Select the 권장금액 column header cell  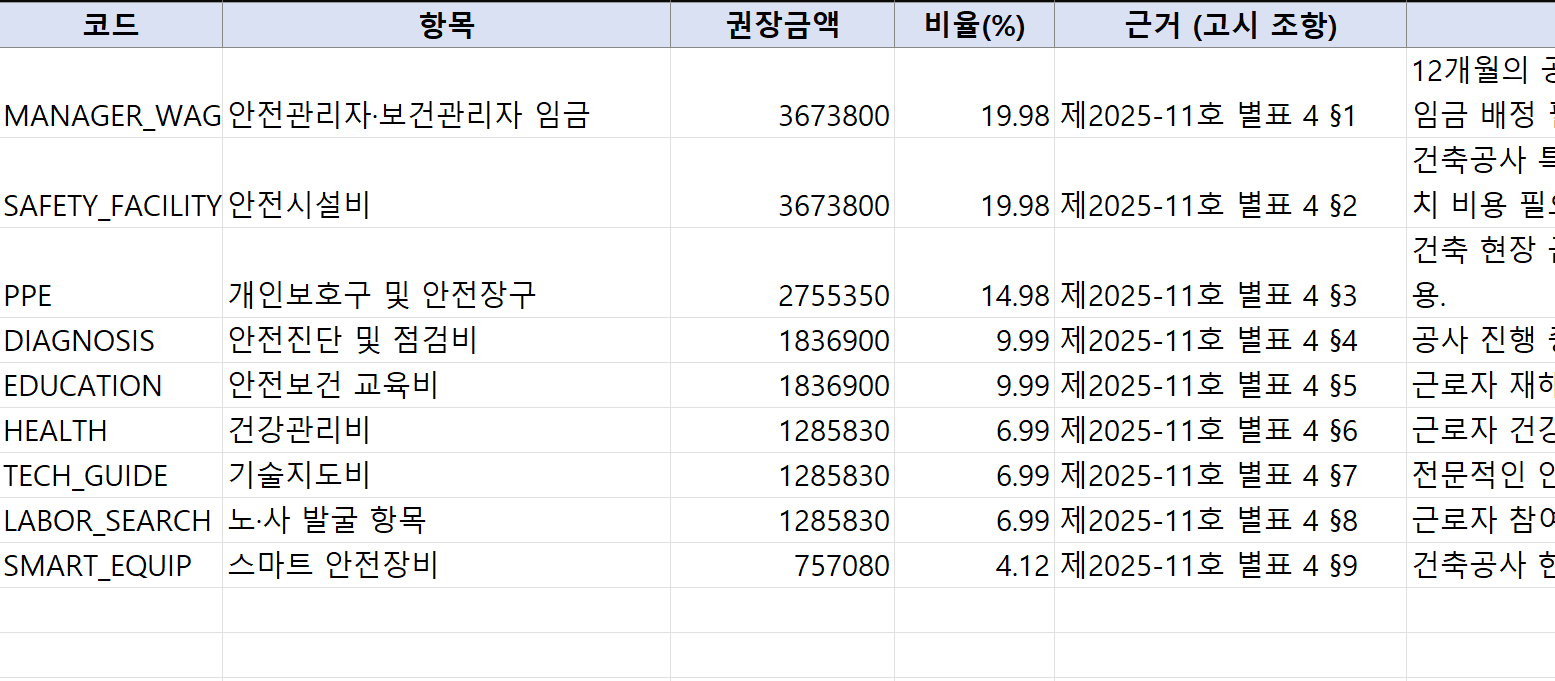point(782,25)
